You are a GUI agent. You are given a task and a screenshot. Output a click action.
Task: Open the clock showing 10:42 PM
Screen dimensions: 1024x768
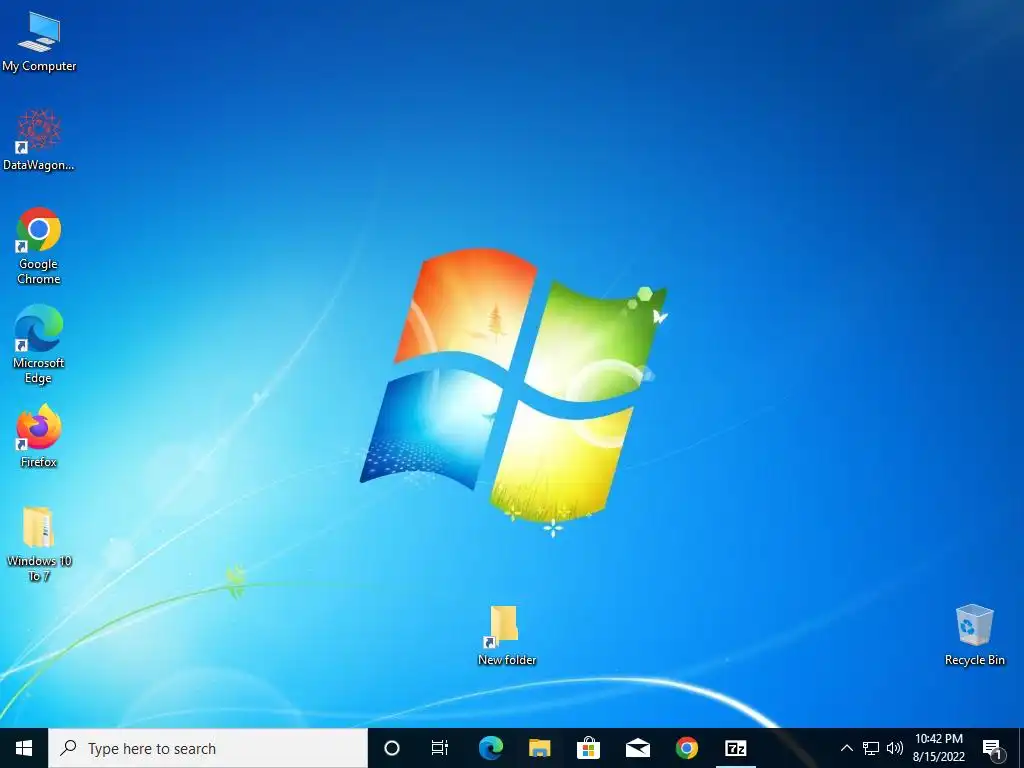point(938,748)
